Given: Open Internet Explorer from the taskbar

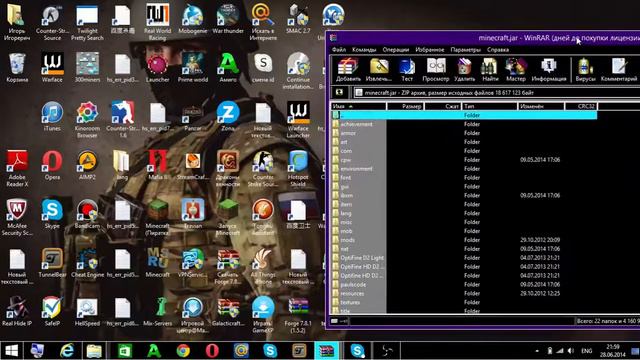Looking at the screenshot, I should 67,351.
